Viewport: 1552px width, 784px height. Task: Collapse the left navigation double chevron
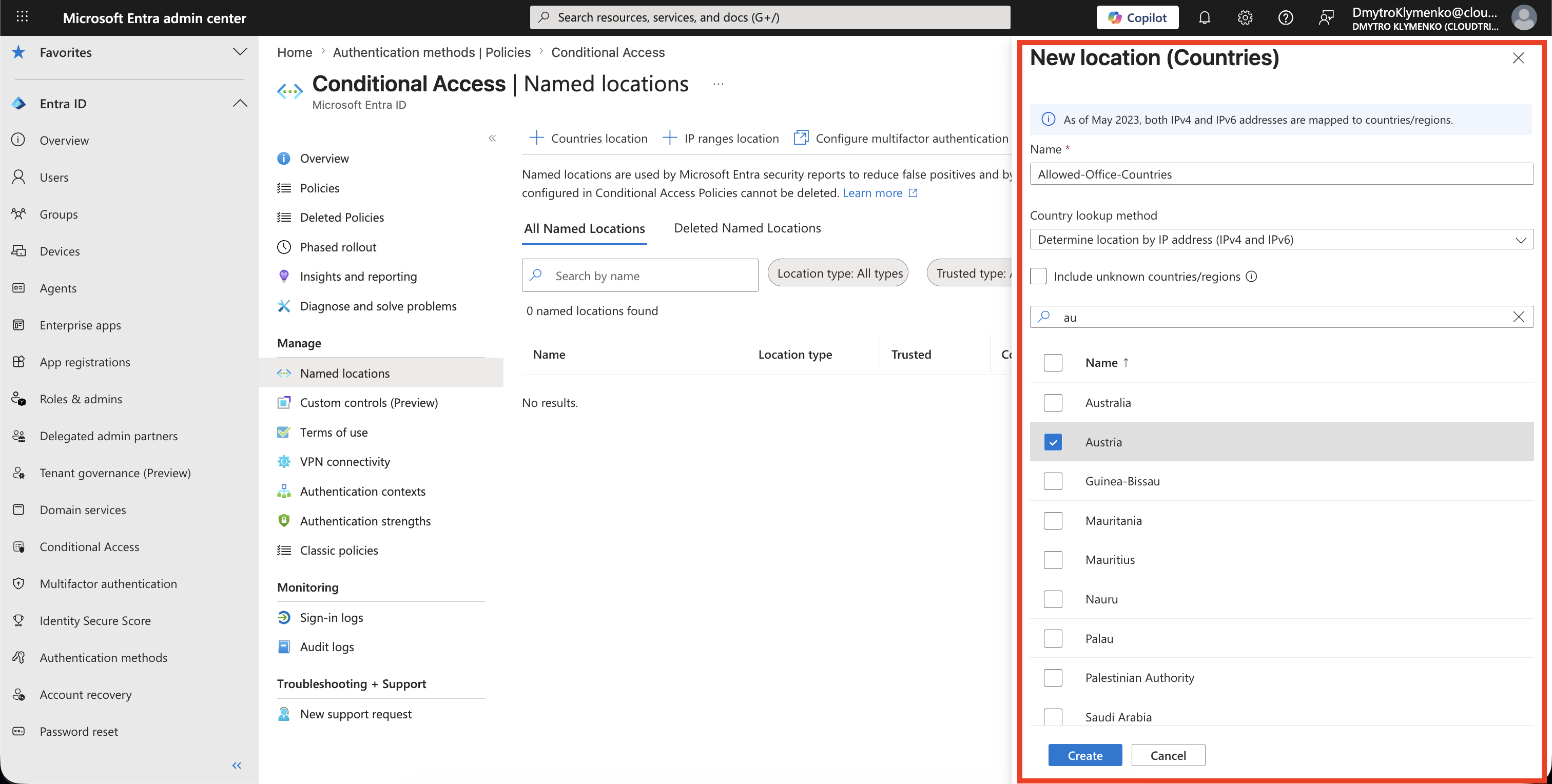(237, 766)
